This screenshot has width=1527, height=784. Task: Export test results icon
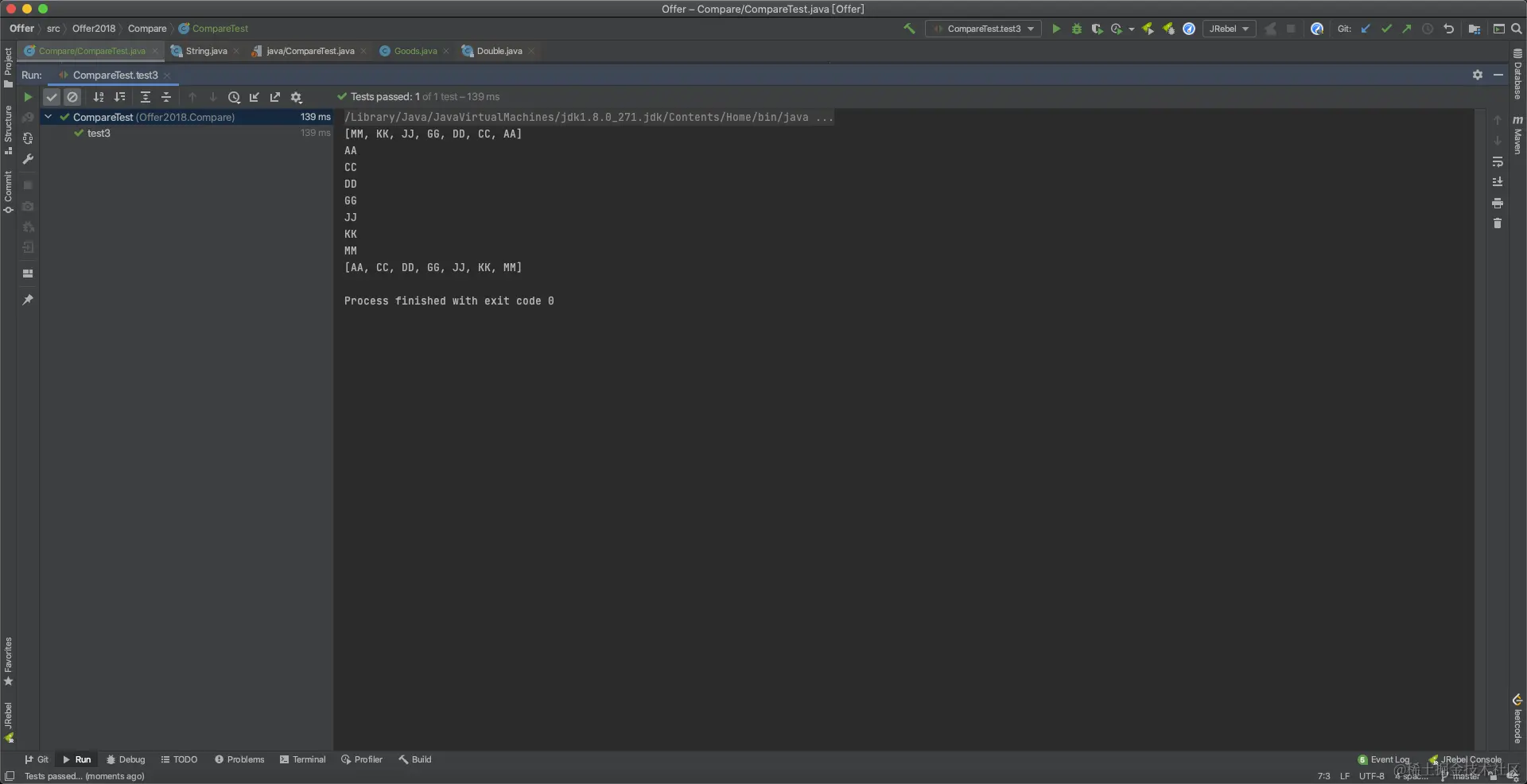click(x=275, y=97)
